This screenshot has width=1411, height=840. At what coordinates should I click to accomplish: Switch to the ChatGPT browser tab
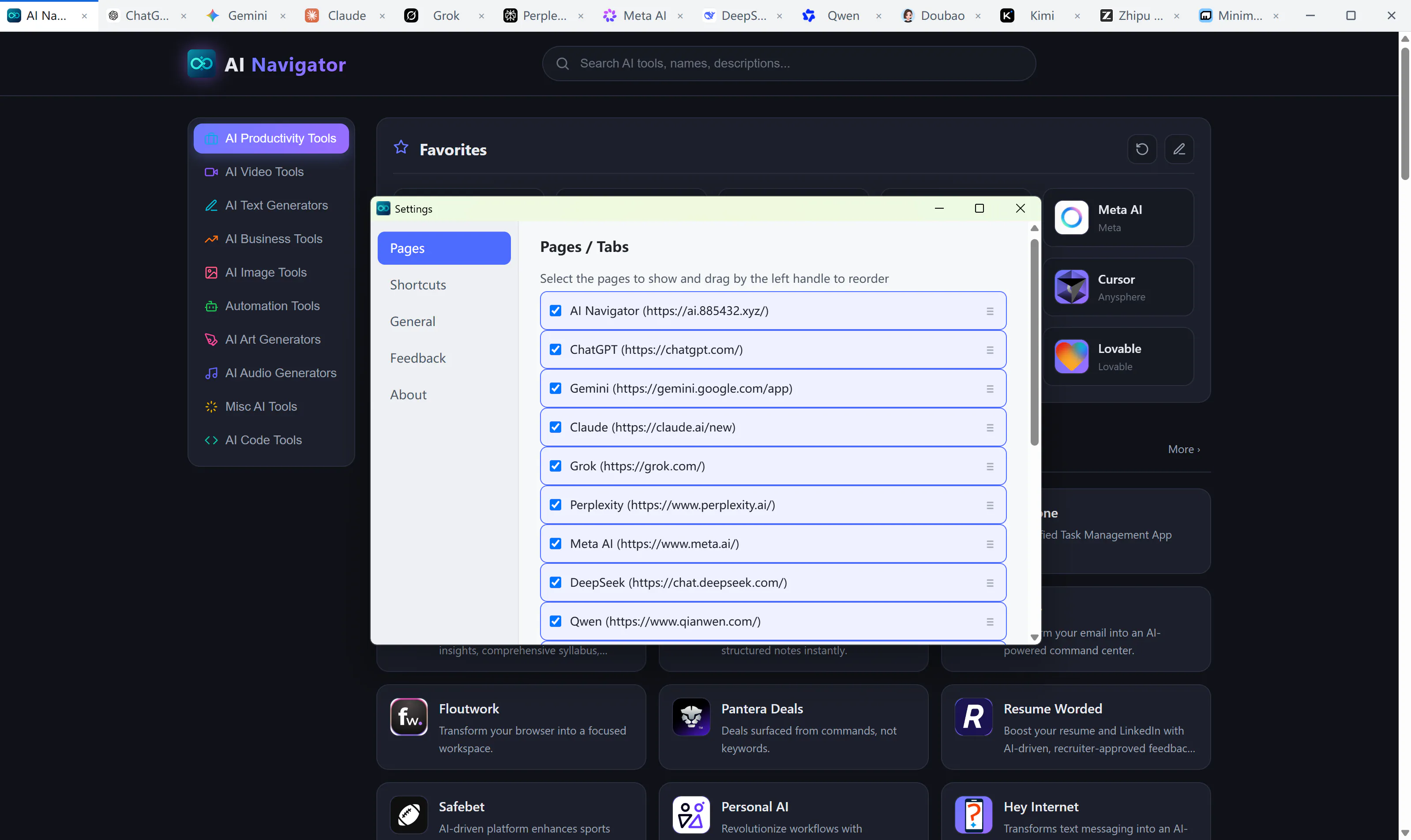pyautogui.click(x=147, y=16)
